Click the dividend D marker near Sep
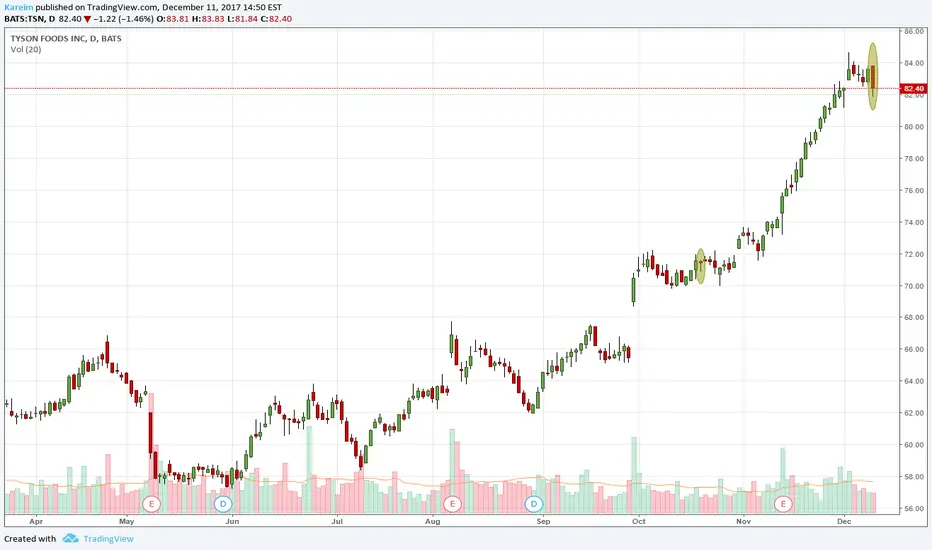The image size is (932, 550). [534, 504]
